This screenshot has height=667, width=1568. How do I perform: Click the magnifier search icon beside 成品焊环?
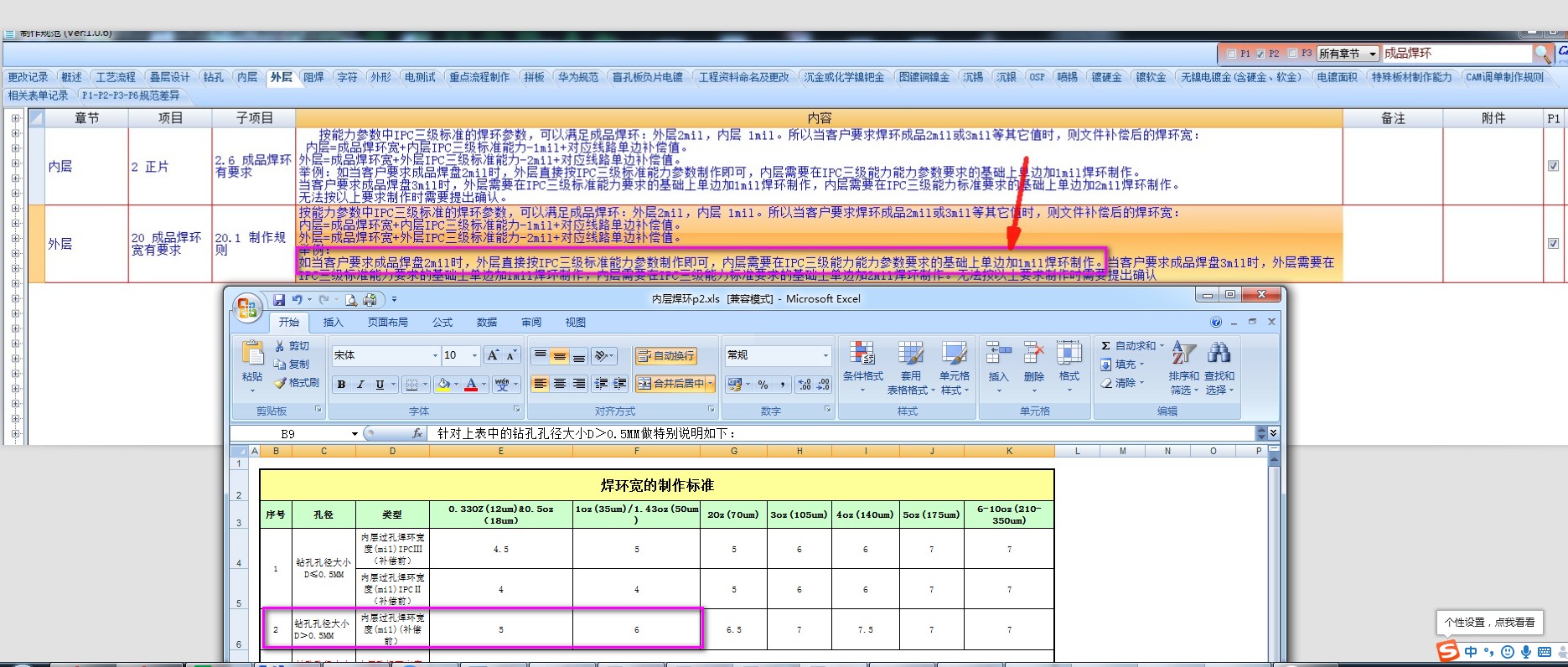[1543, 54]
